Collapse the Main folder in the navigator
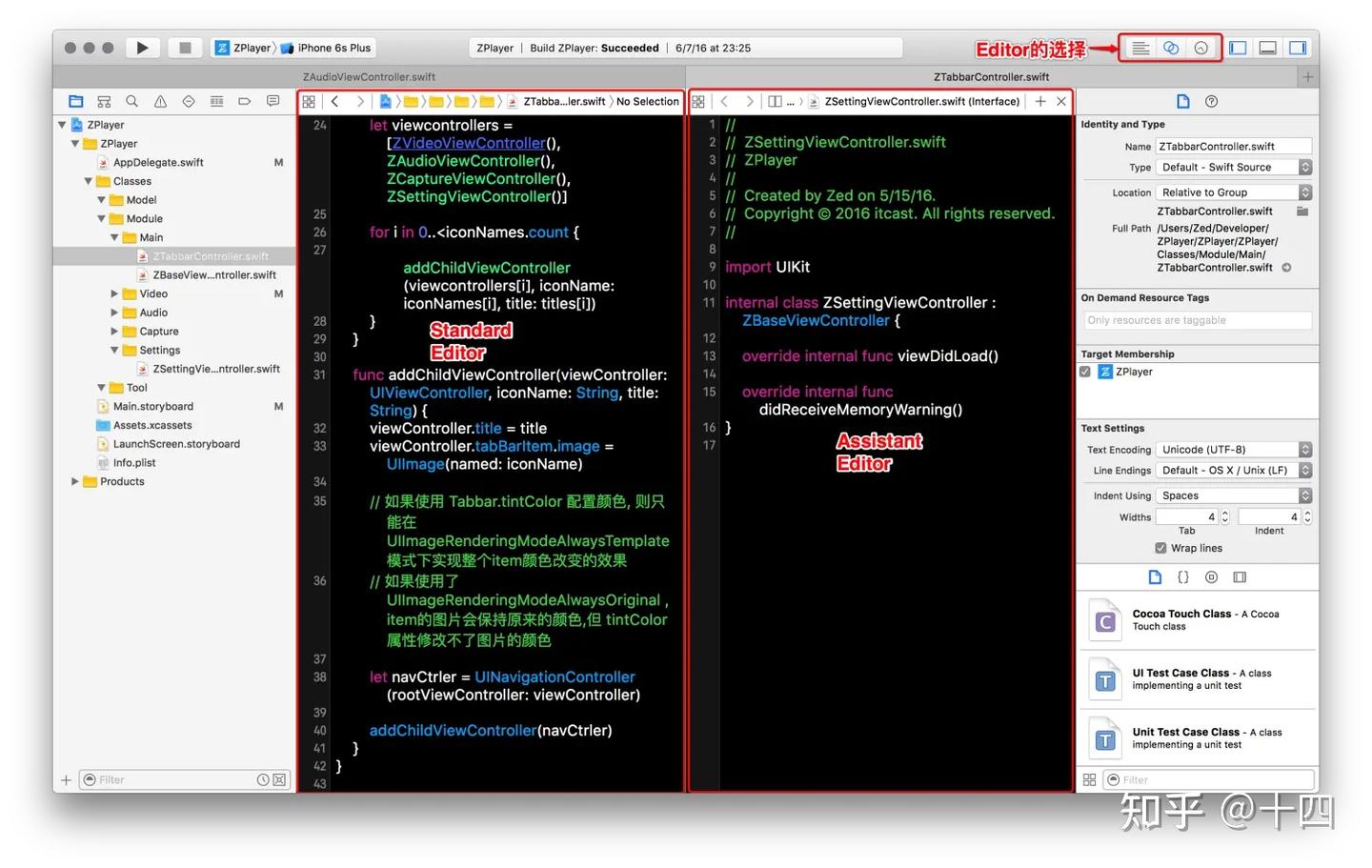 pyautogui.click(x=113, y=237)
